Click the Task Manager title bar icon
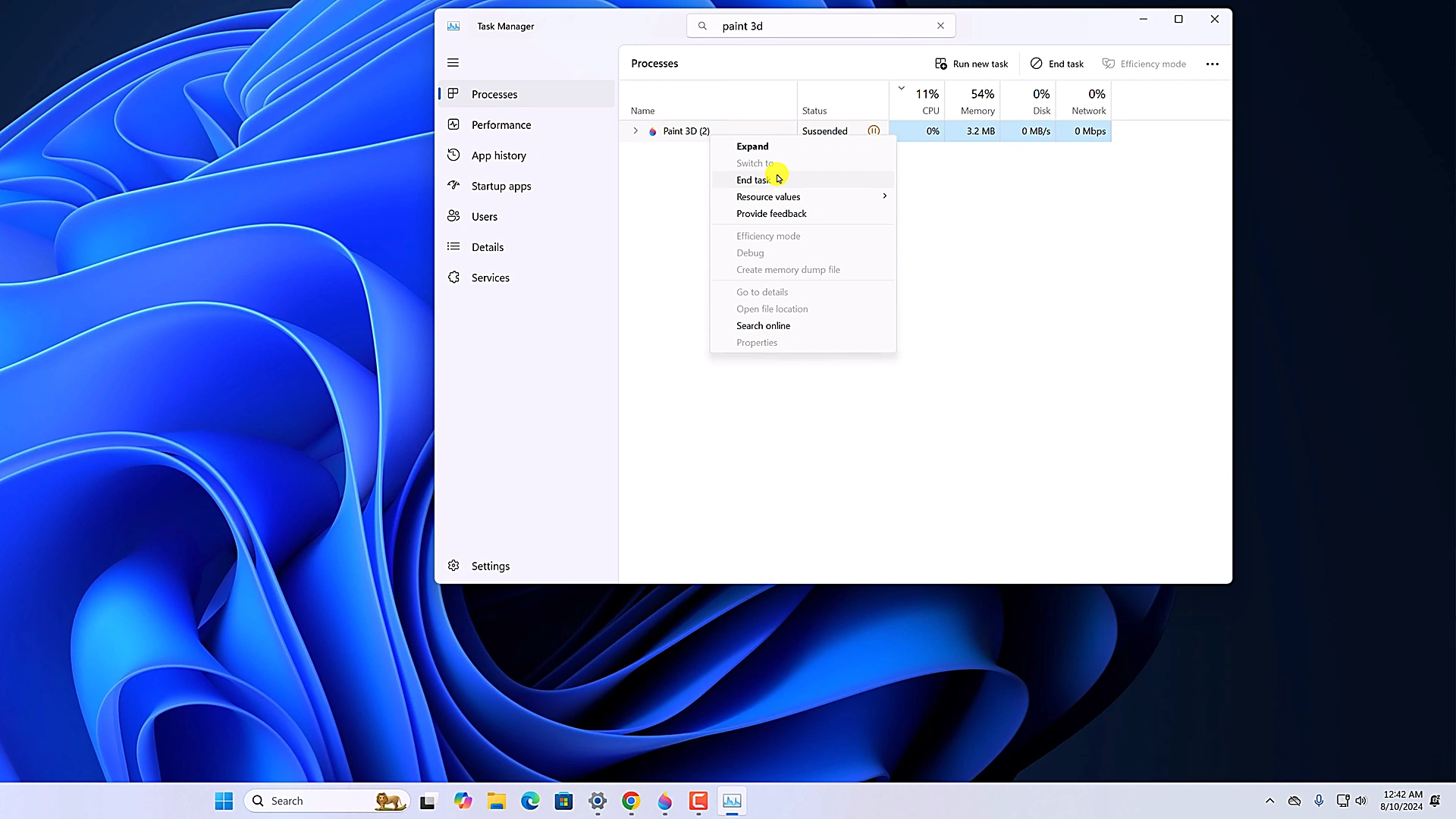 [453, 26]
